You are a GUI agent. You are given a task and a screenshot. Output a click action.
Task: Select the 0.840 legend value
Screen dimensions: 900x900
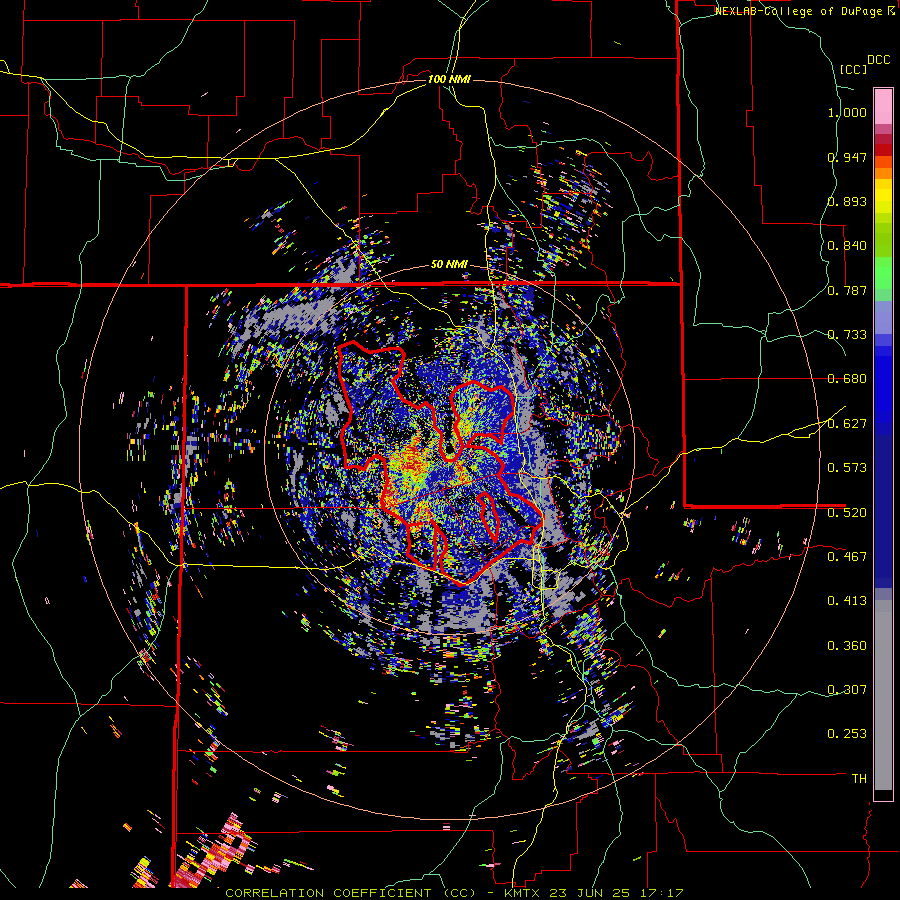pos(847,246)
